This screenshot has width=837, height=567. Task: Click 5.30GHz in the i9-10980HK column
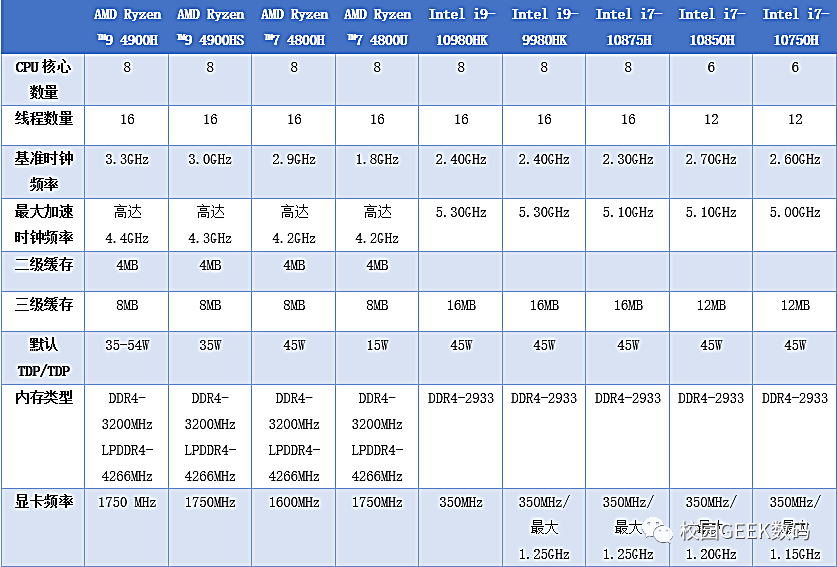coord(461,212)
